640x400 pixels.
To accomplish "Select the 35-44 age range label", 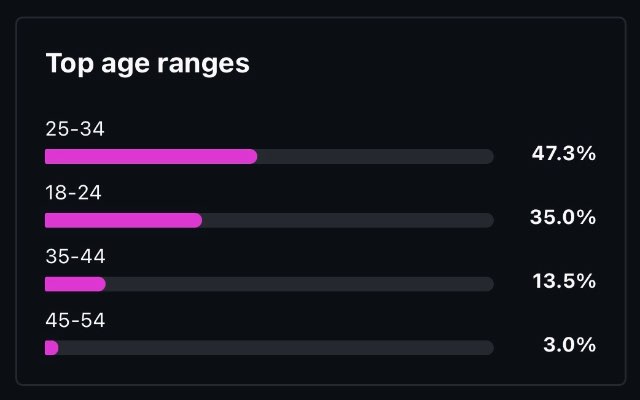I will point(75,256).
